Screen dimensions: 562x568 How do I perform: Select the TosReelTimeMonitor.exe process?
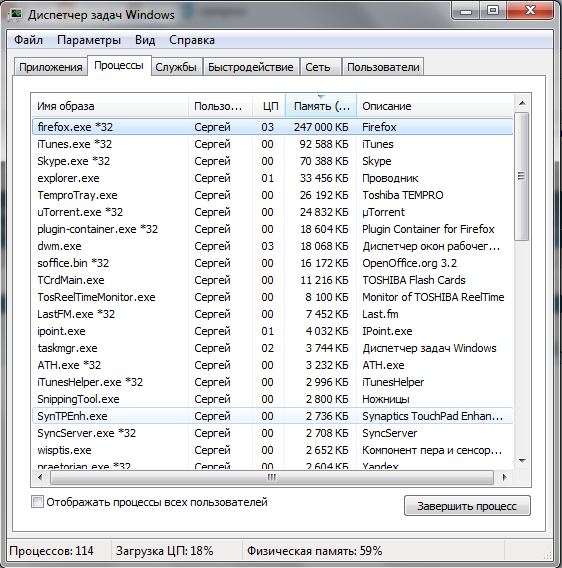point(272,297)
